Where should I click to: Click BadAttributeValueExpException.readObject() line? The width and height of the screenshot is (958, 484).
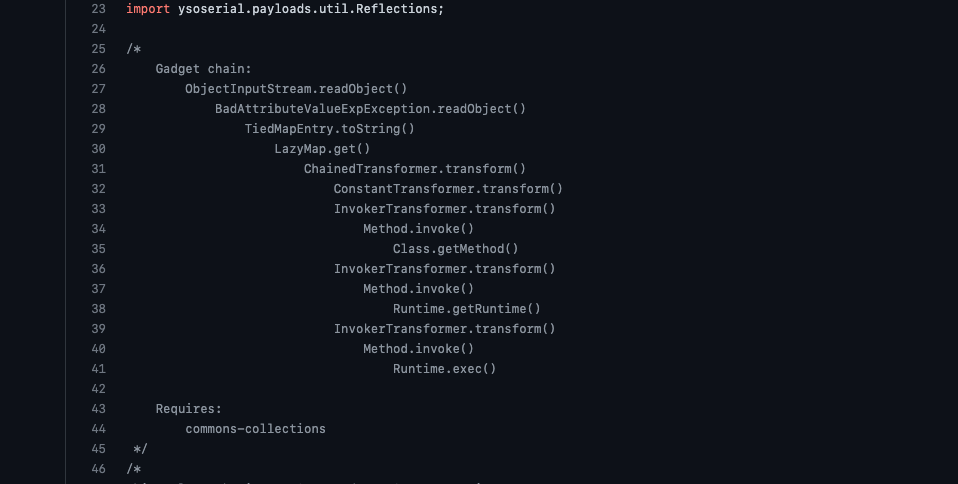[x=370, y=109]
